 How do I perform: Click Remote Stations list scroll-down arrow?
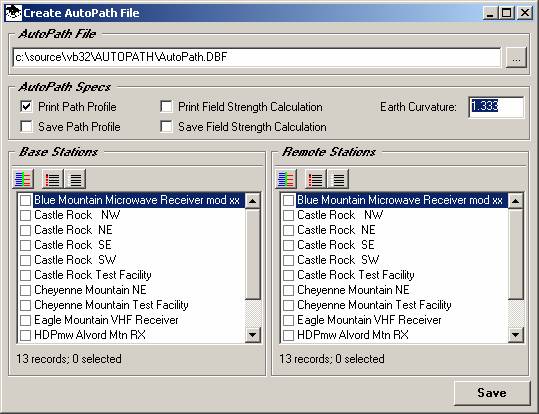click(x=516, y=335)
